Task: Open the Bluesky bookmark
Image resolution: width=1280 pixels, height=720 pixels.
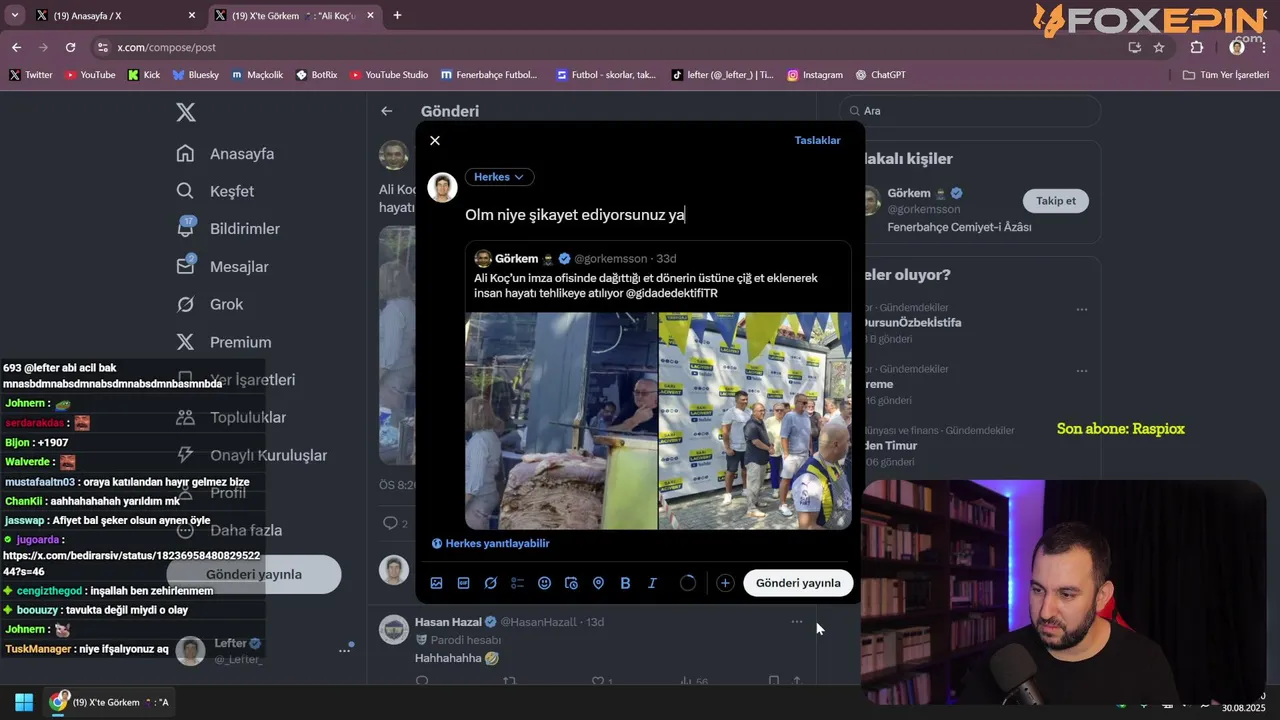Action: pyautogui.click(x=196, y=75)
